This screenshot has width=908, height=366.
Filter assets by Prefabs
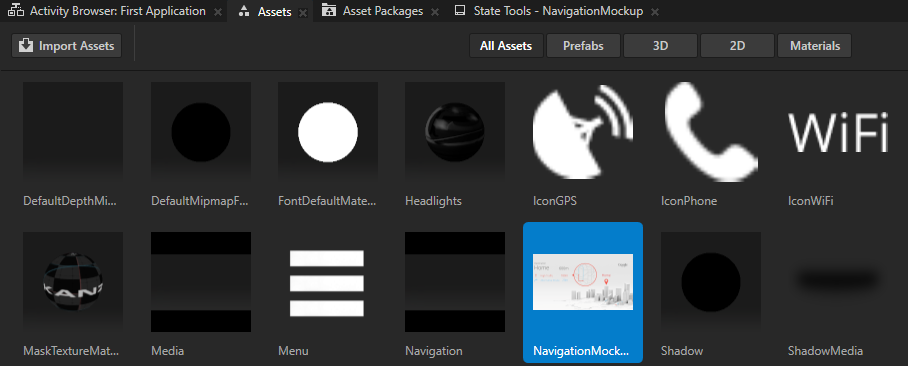[583, 46]
